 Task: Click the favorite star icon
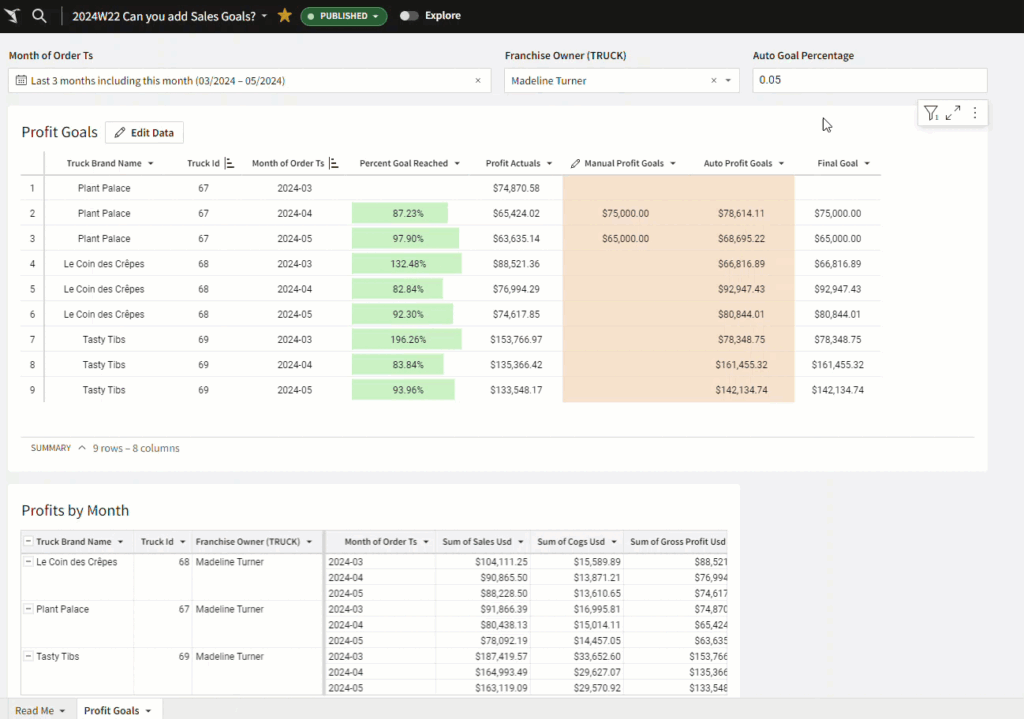pos(284,16)
